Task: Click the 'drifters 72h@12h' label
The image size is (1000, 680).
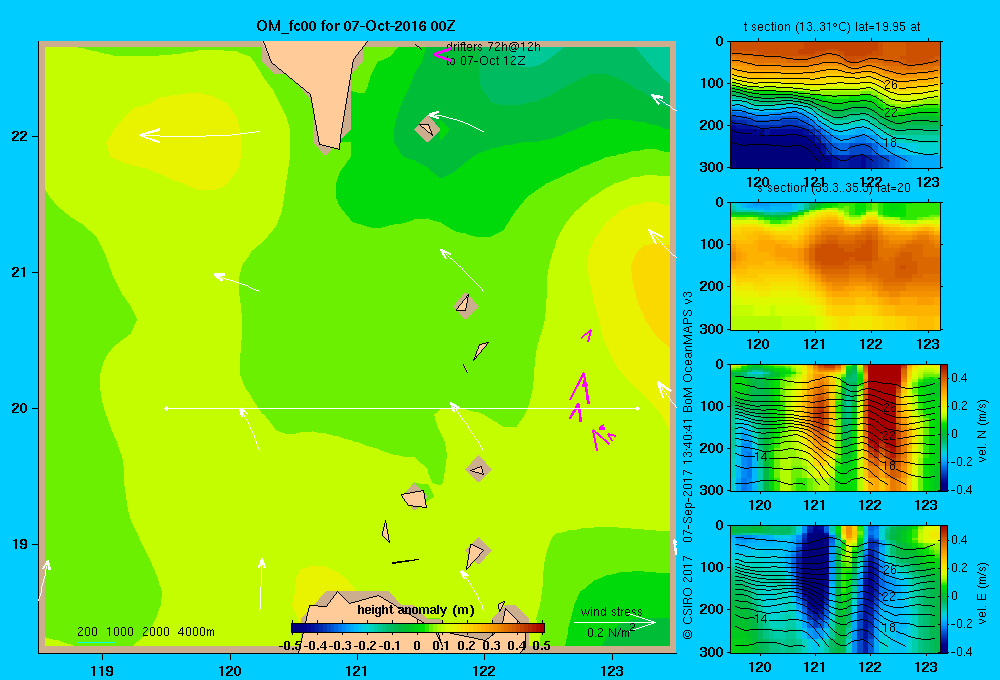Action: pyautogui.click(x=493, y=47)
